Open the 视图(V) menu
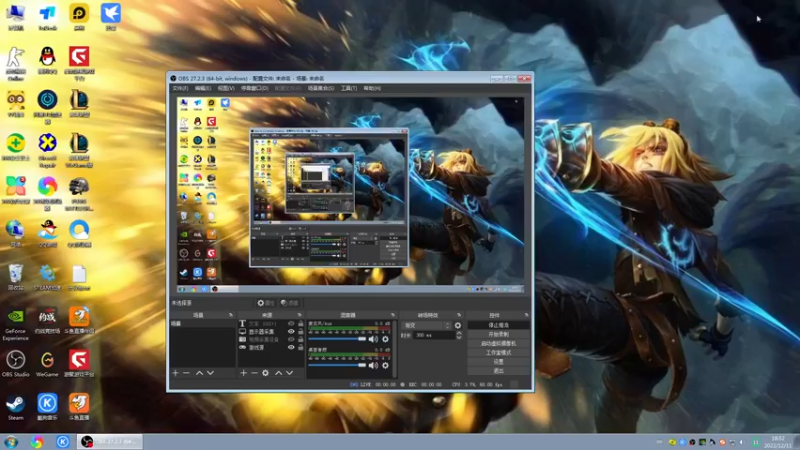800x450 pixels. click(226, 88)
